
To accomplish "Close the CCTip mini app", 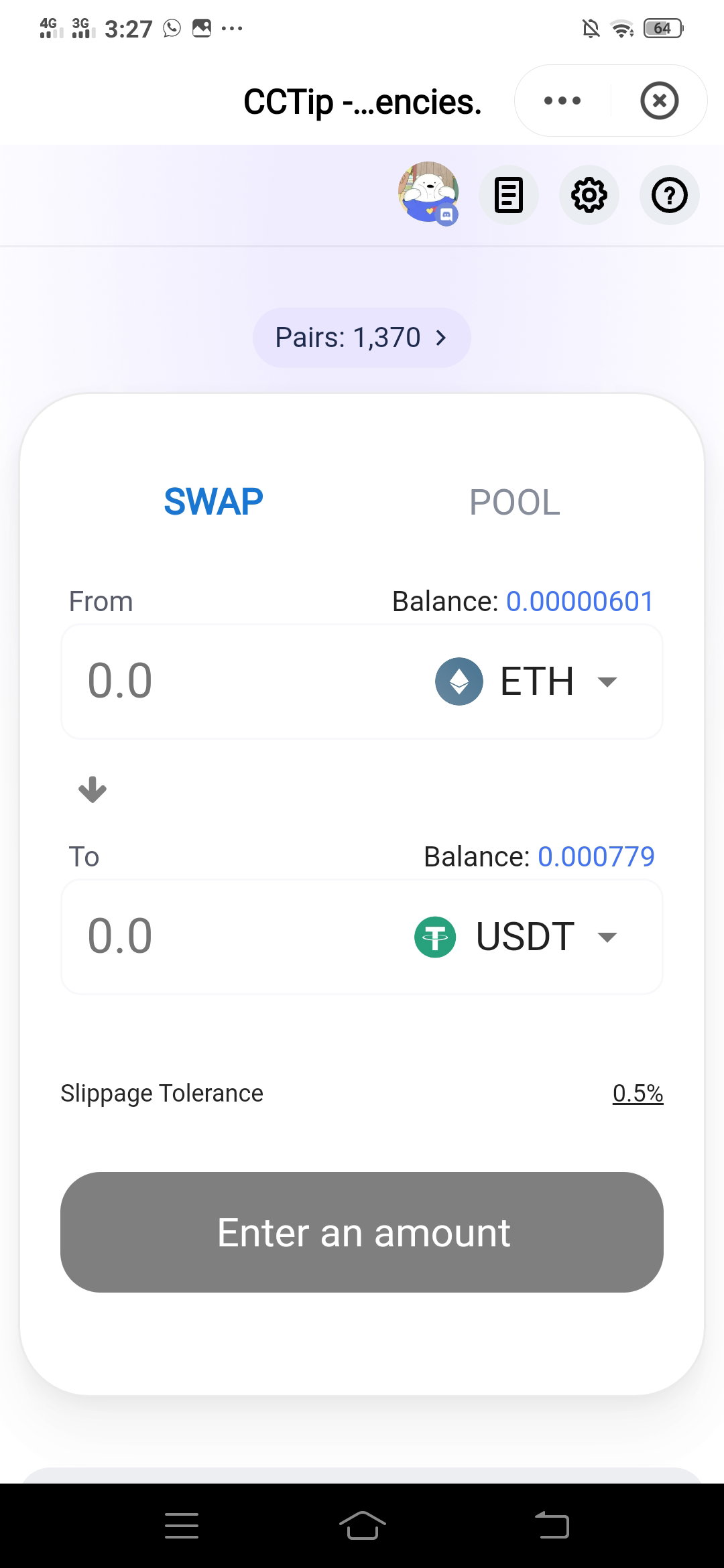I will pos(660,101).
